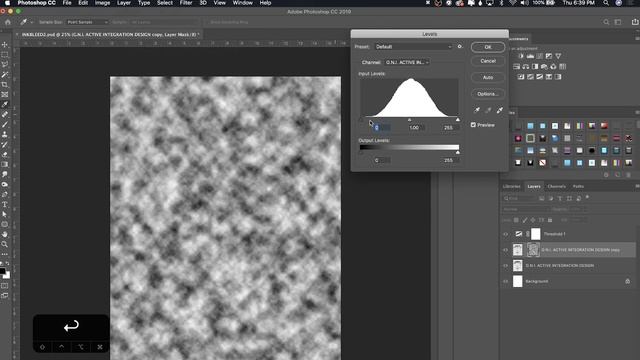Toggle lock transparent pixels in Layers panel
Viewport: 640px width, 360px height.
516,220
